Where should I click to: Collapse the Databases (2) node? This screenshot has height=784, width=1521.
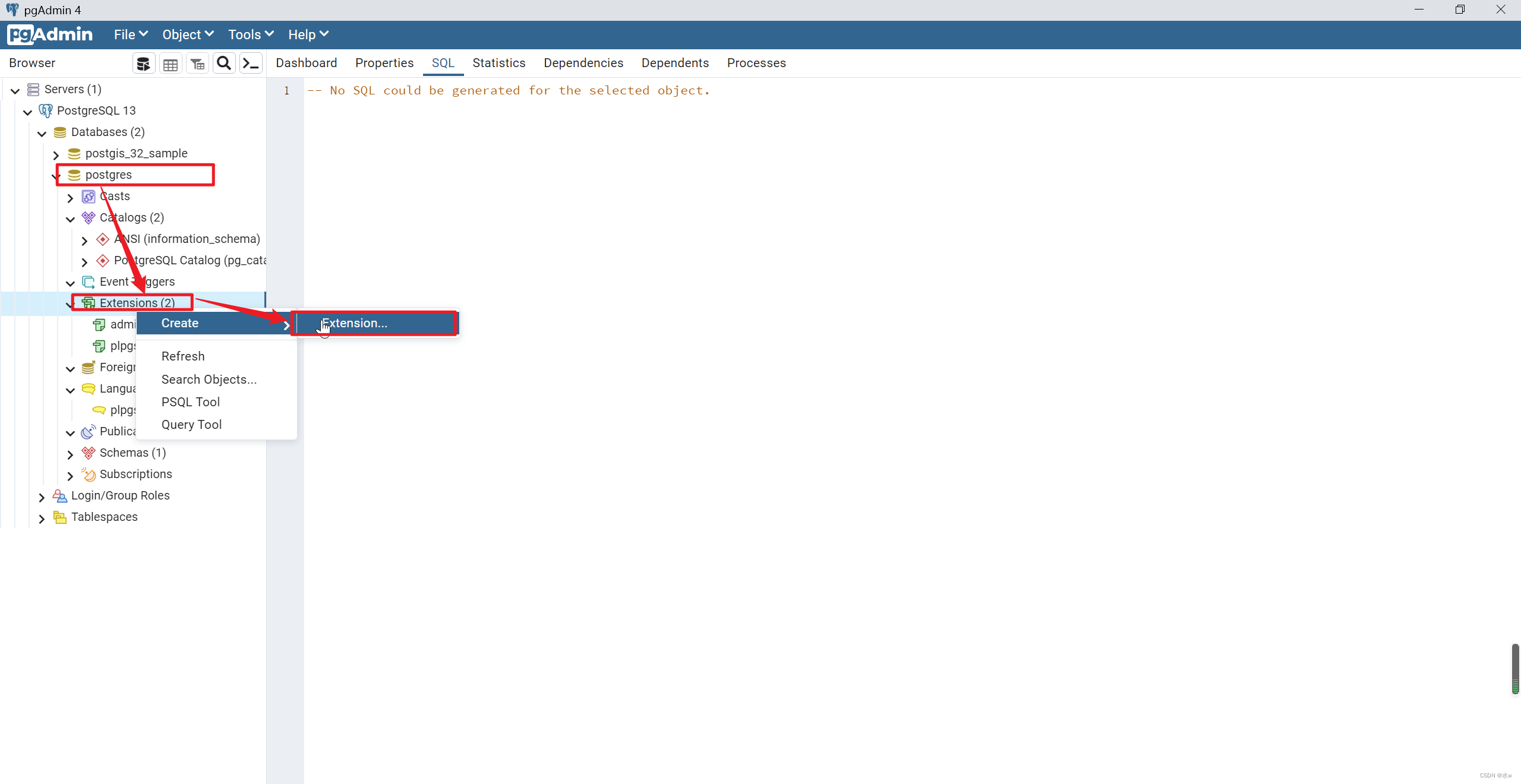[x=42, y=132]
